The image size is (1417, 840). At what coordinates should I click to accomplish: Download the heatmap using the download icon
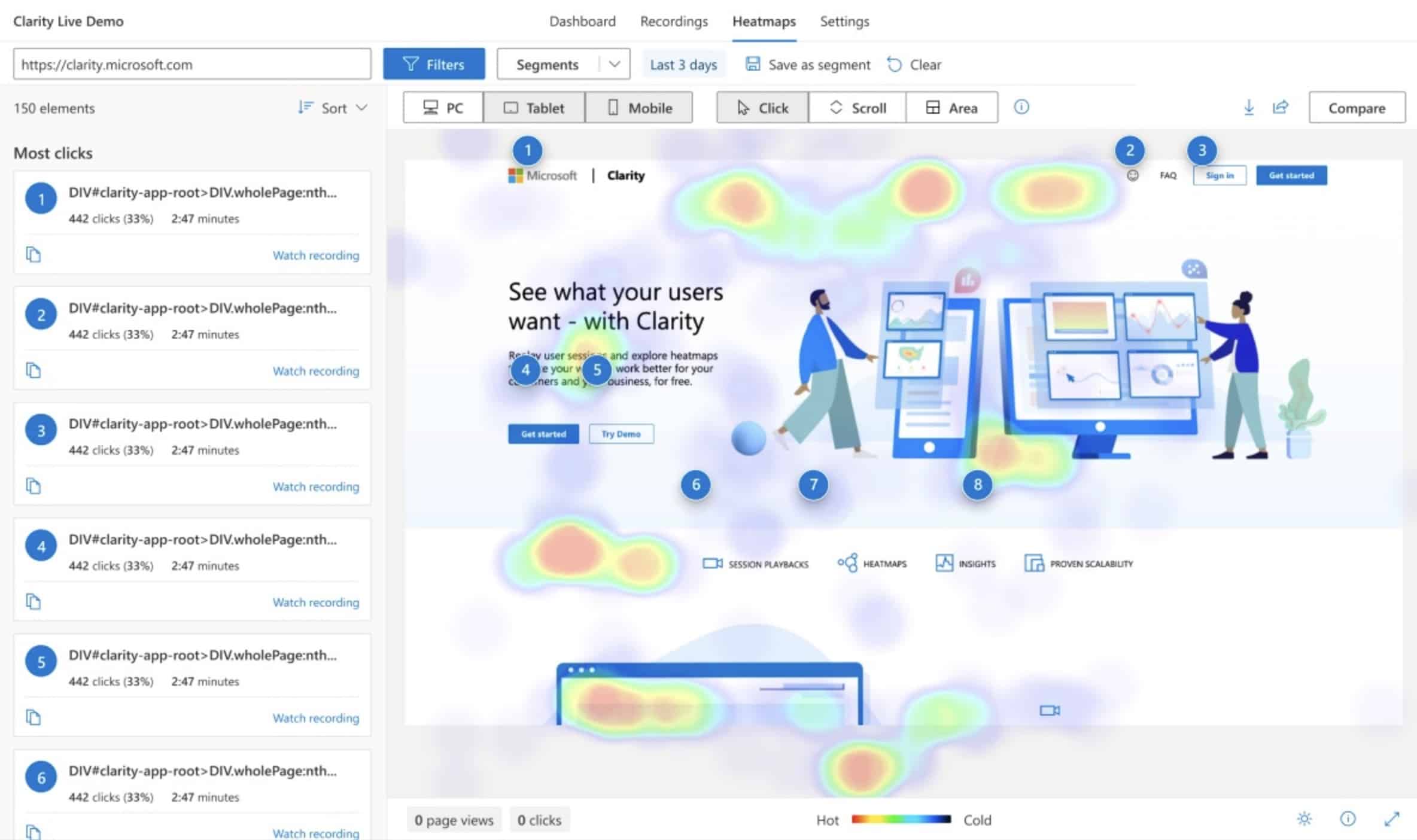point(1249,108)
